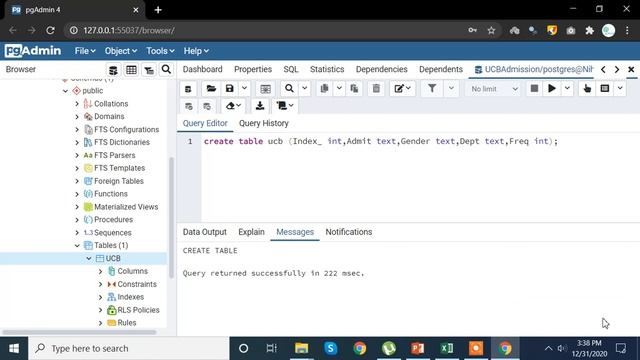Open the query tool from Browser panel
The image size is (640, 360).
[113, 70]
